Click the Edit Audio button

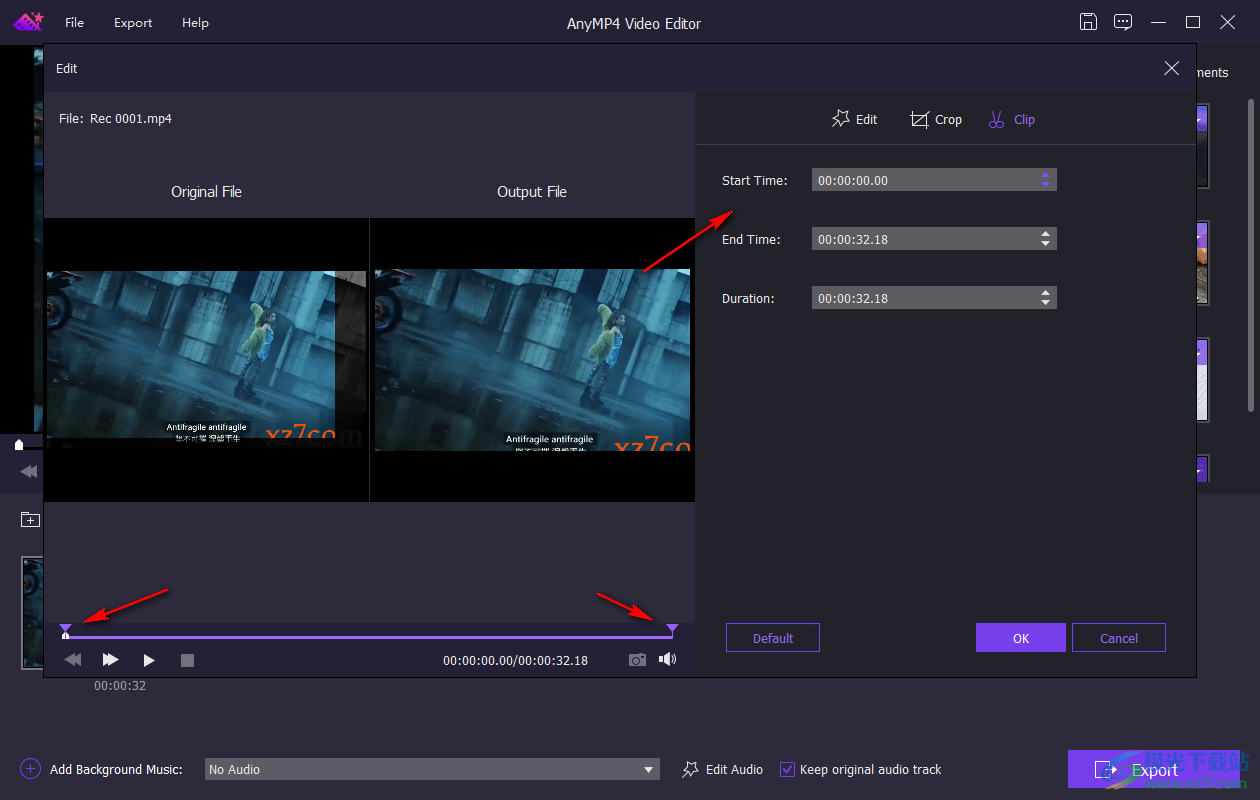(x=722, y=769)
